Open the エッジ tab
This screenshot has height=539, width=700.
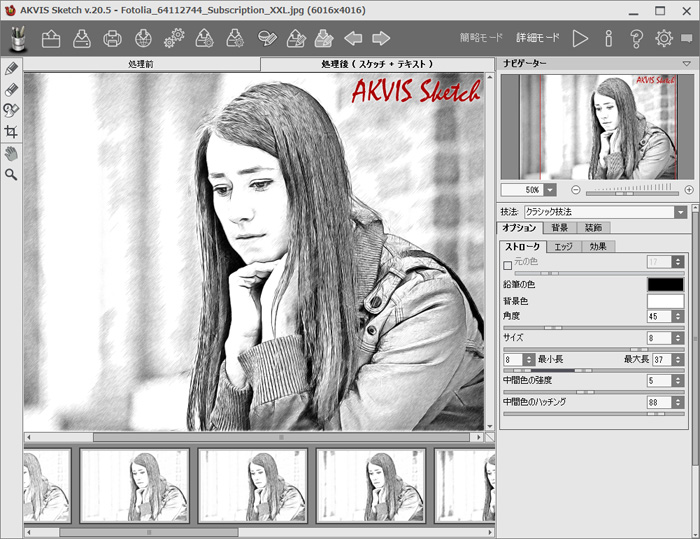[563, 246]
